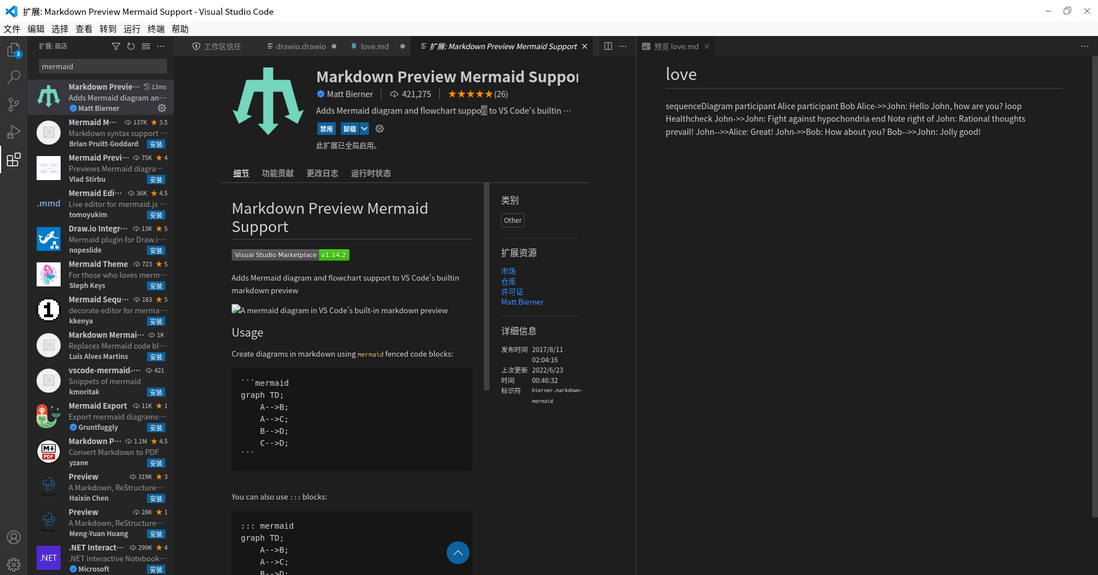Open extensions panel more actions ellipsis

click(x=160, y=46)
